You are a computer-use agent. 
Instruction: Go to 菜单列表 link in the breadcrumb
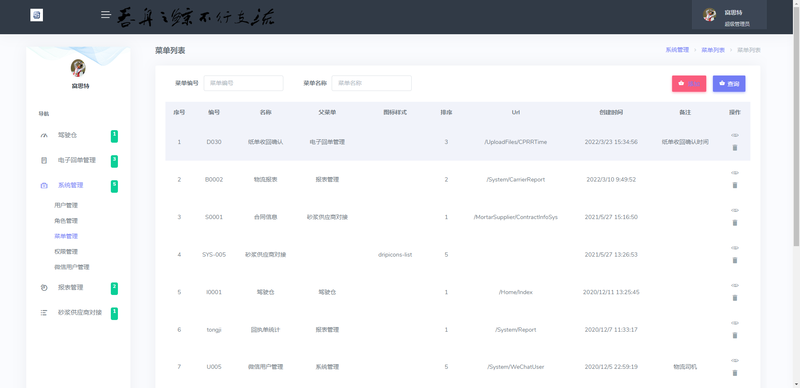[713, 50]
